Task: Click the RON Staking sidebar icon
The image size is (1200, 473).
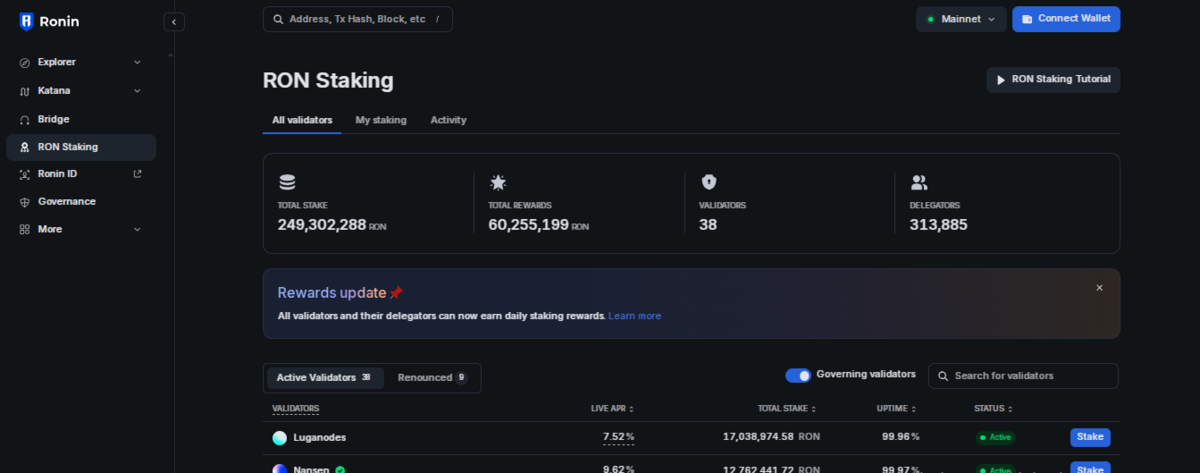Action: (x=25, y=147)
